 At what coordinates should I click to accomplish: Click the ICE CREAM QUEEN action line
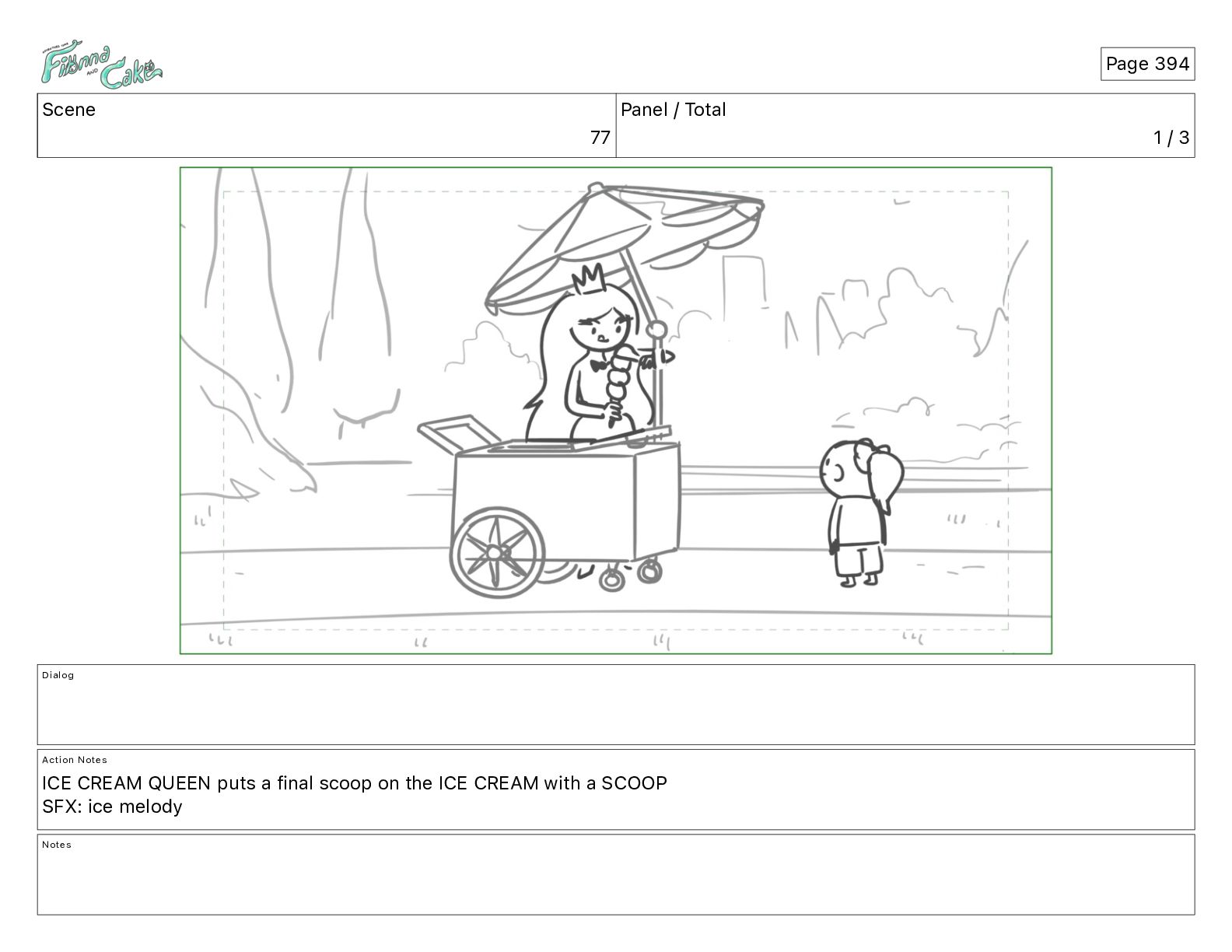[355, 783]
